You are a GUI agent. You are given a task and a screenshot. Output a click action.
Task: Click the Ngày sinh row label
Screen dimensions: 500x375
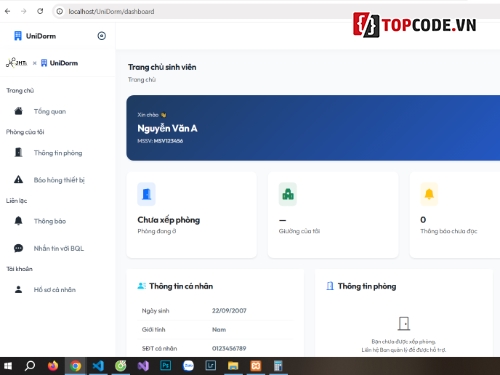155,311
